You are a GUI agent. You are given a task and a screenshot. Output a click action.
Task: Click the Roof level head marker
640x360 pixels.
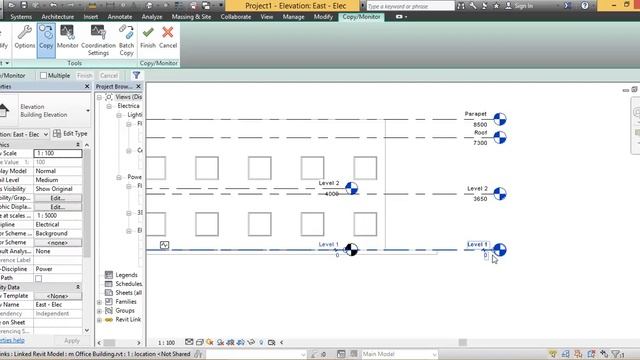(x=500, y=138)
